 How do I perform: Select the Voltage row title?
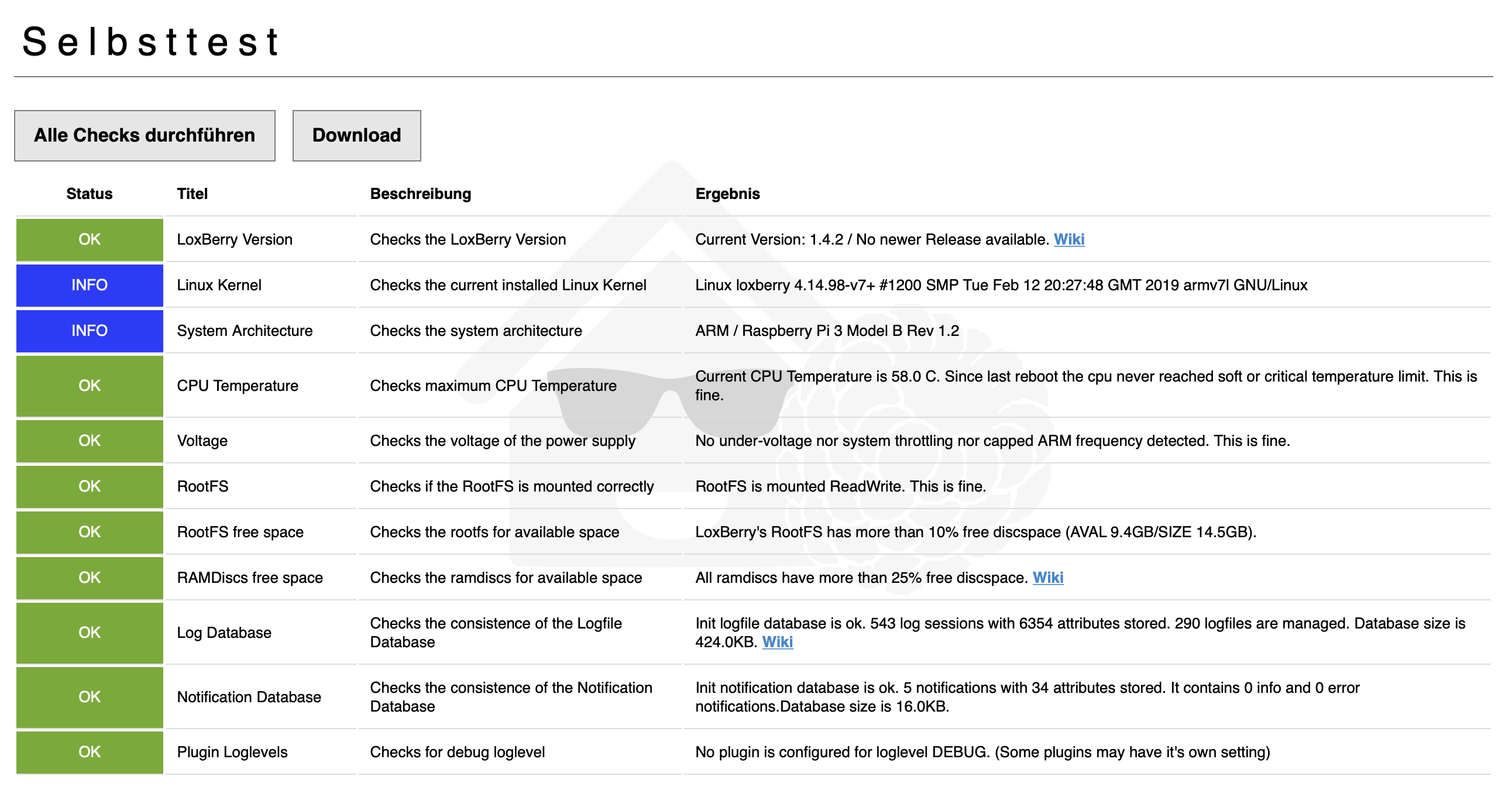tap(202, 441)
